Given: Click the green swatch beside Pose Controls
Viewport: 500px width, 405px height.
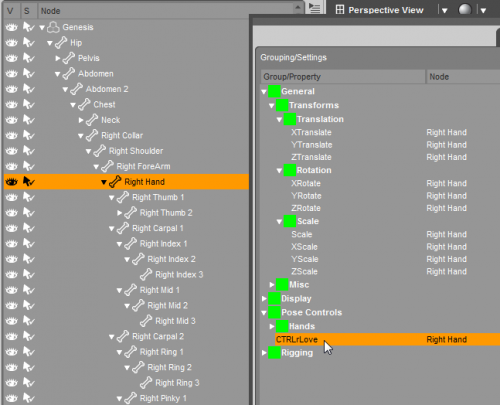Looking at the screenshot, I should 274,312.
